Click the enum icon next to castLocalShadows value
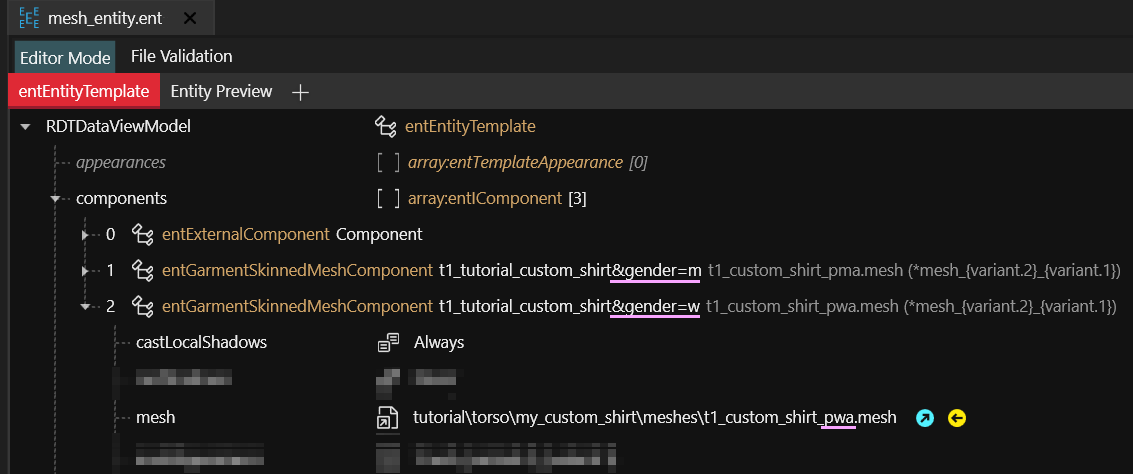 [388, 343]
